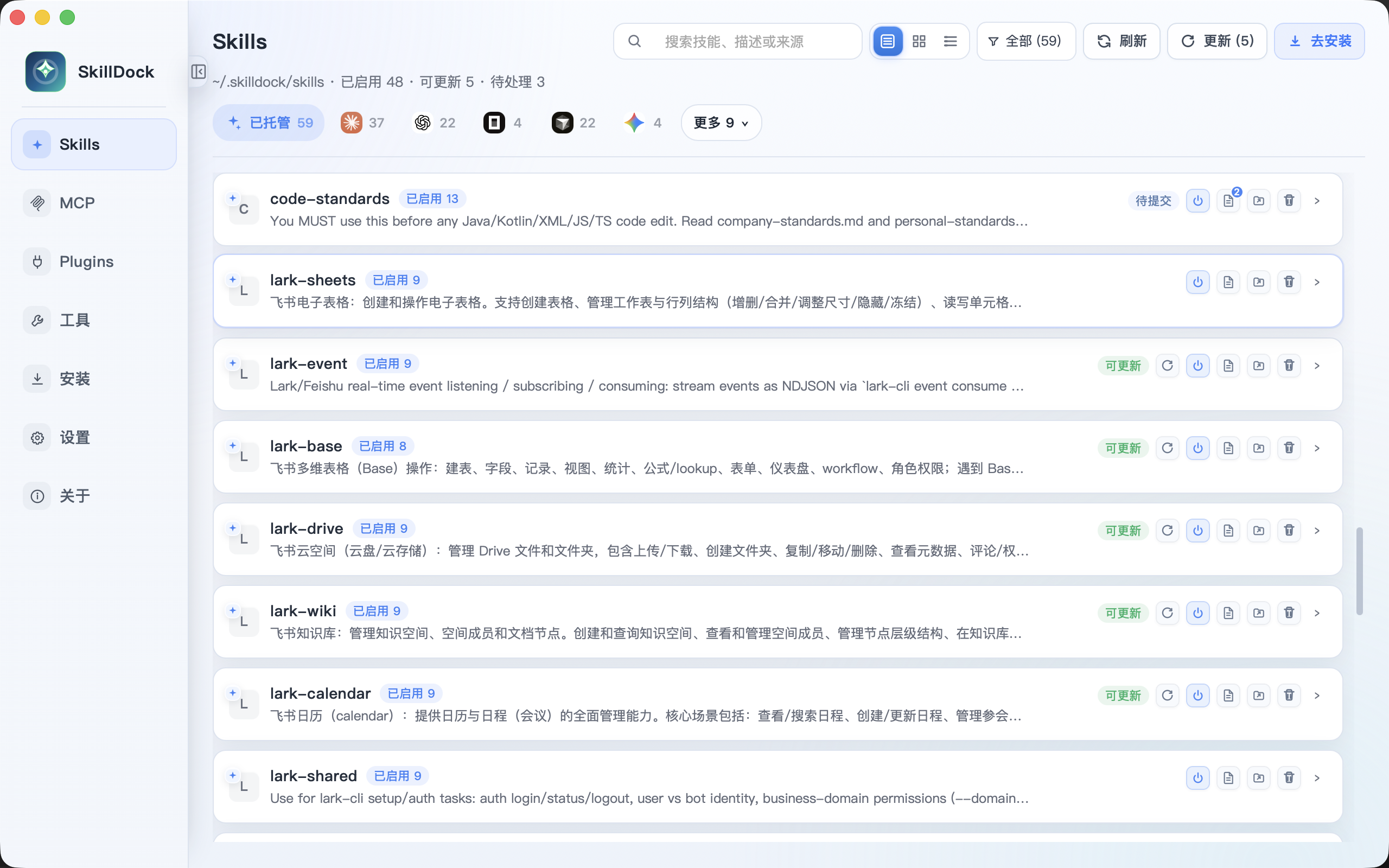Open 设置 in the sidebar
Viewport: 1389px width, 868px height.
[93, 437]
